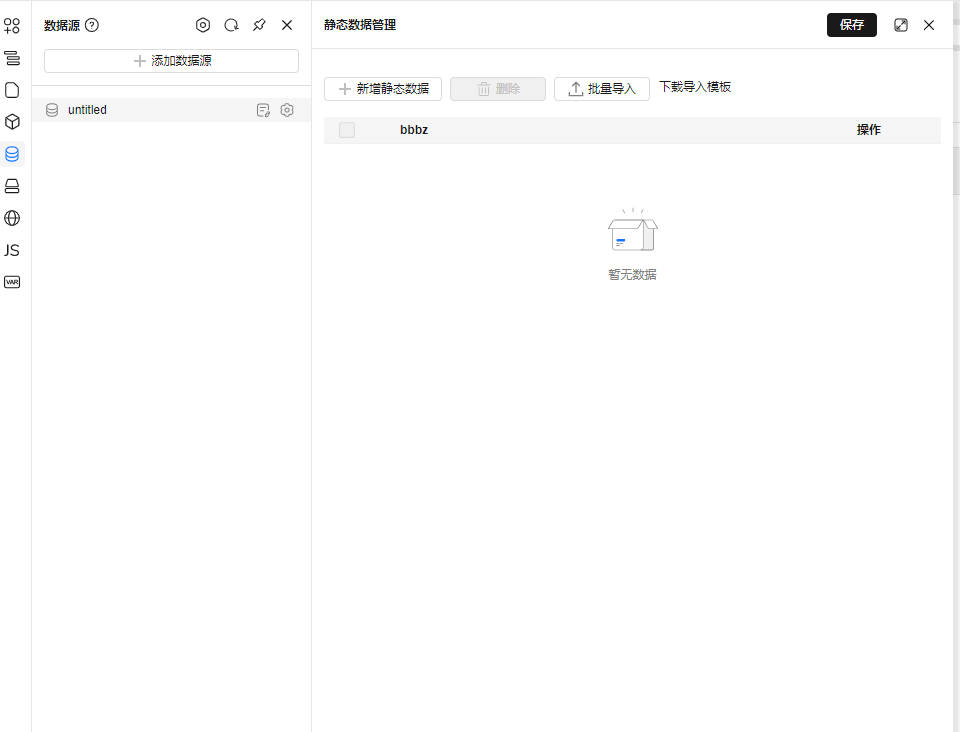Open the pages sidebar icon
The height and width of the screenshot is (732, 960).
click(12, 90)
